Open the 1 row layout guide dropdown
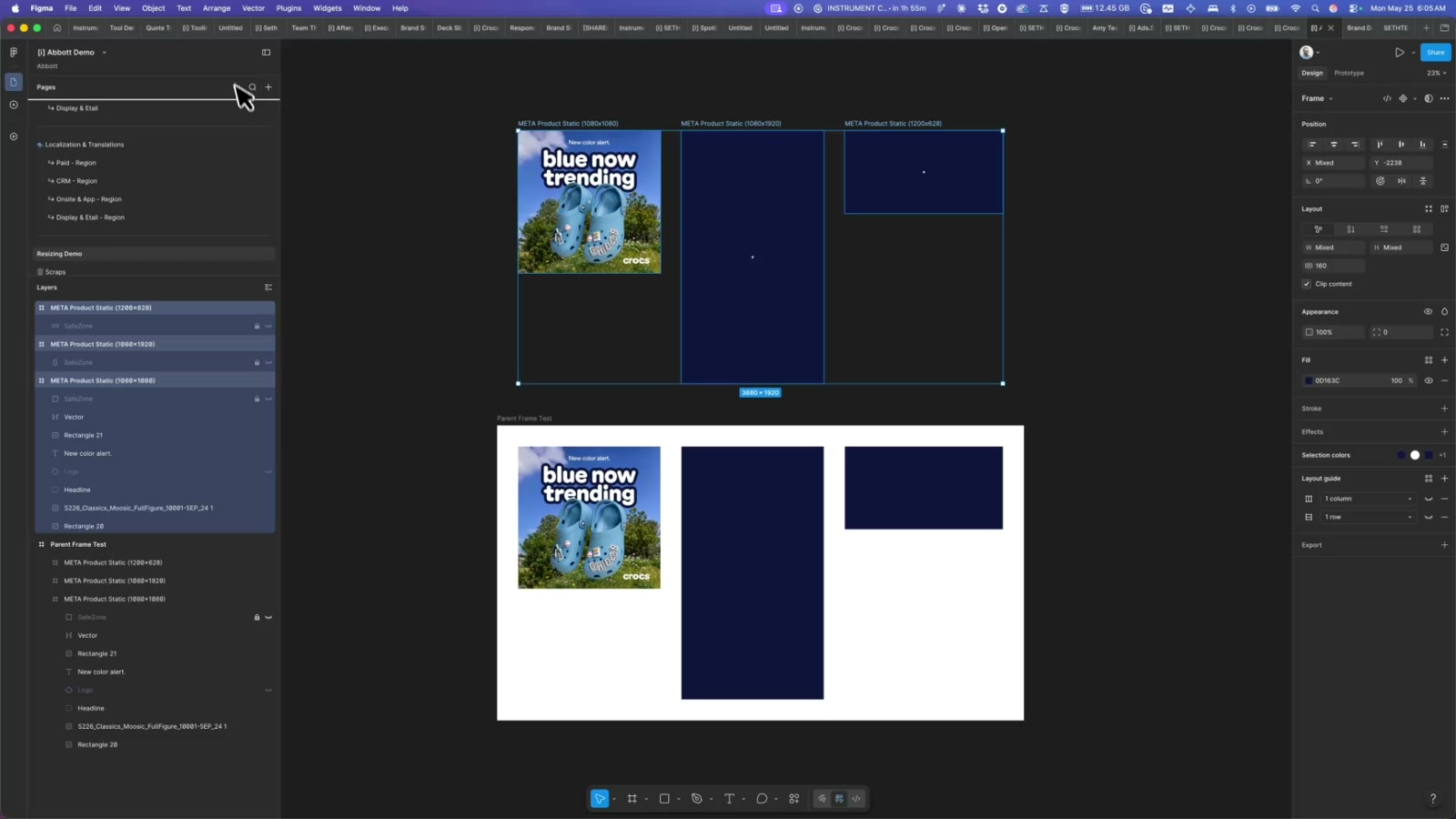 tap(1368, 517)
